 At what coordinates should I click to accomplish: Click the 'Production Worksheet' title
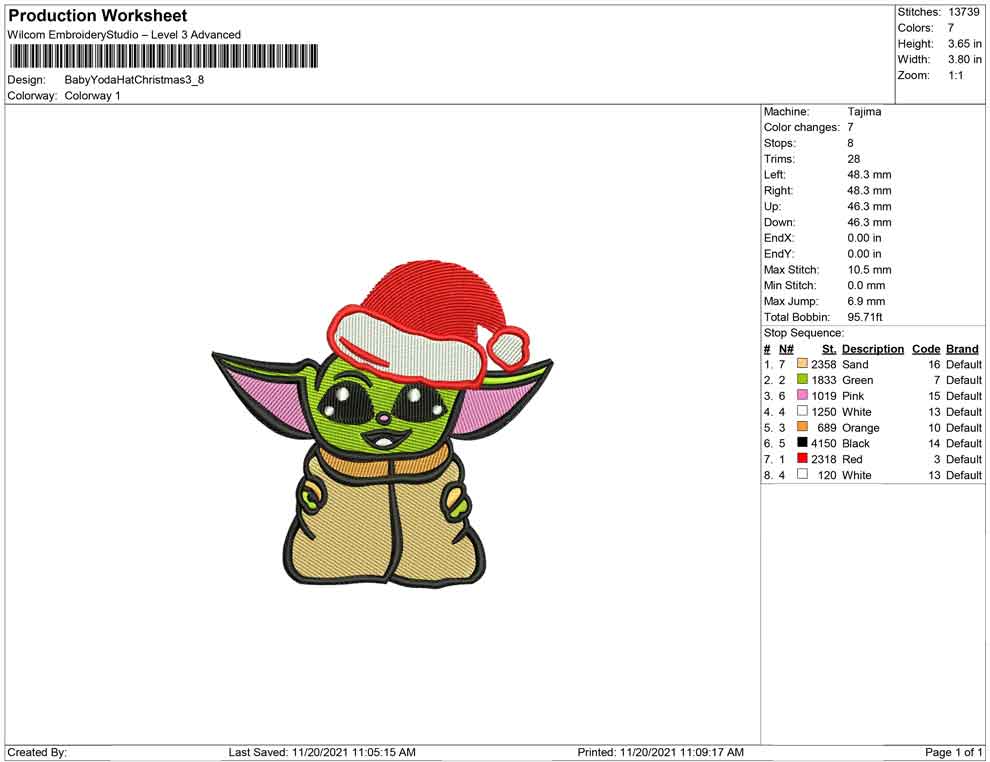click(x=98, y=16)
